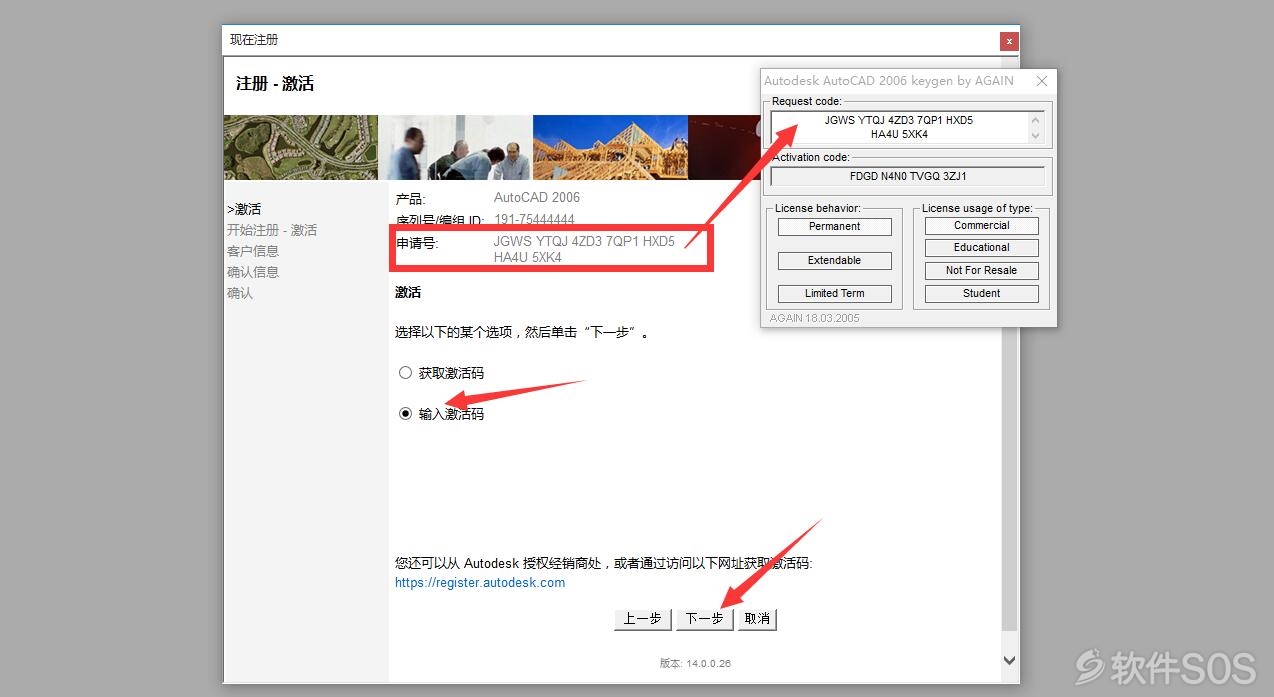
Task: Select Commercial license usage type
Action: click(x=982, y=226)
